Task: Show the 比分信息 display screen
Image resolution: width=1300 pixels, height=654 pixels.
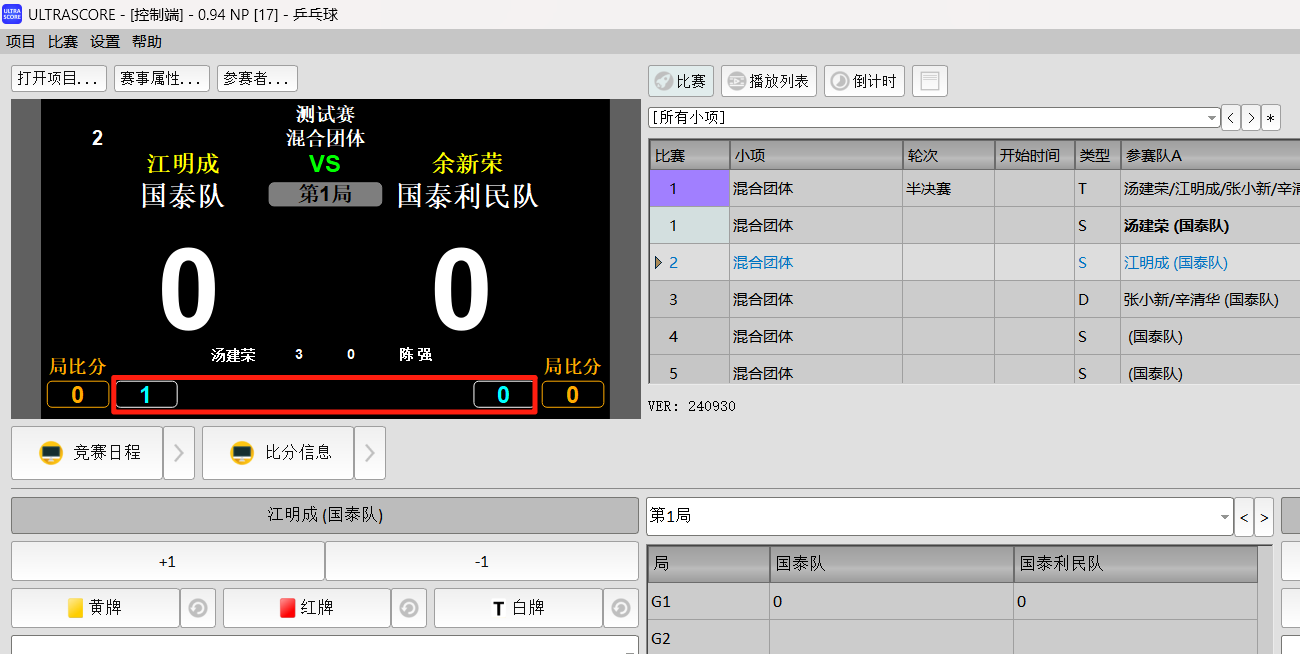Action: click(x=278, y=453)
